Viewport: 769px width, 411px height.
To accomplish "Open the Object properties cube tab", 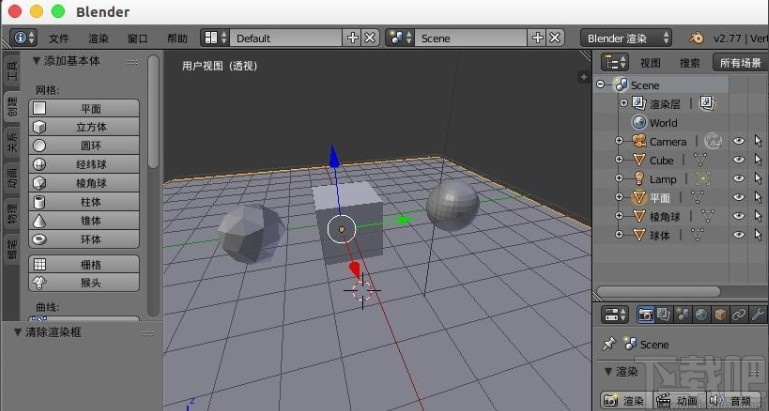I will pyautogui.click(x=720, y=315).
